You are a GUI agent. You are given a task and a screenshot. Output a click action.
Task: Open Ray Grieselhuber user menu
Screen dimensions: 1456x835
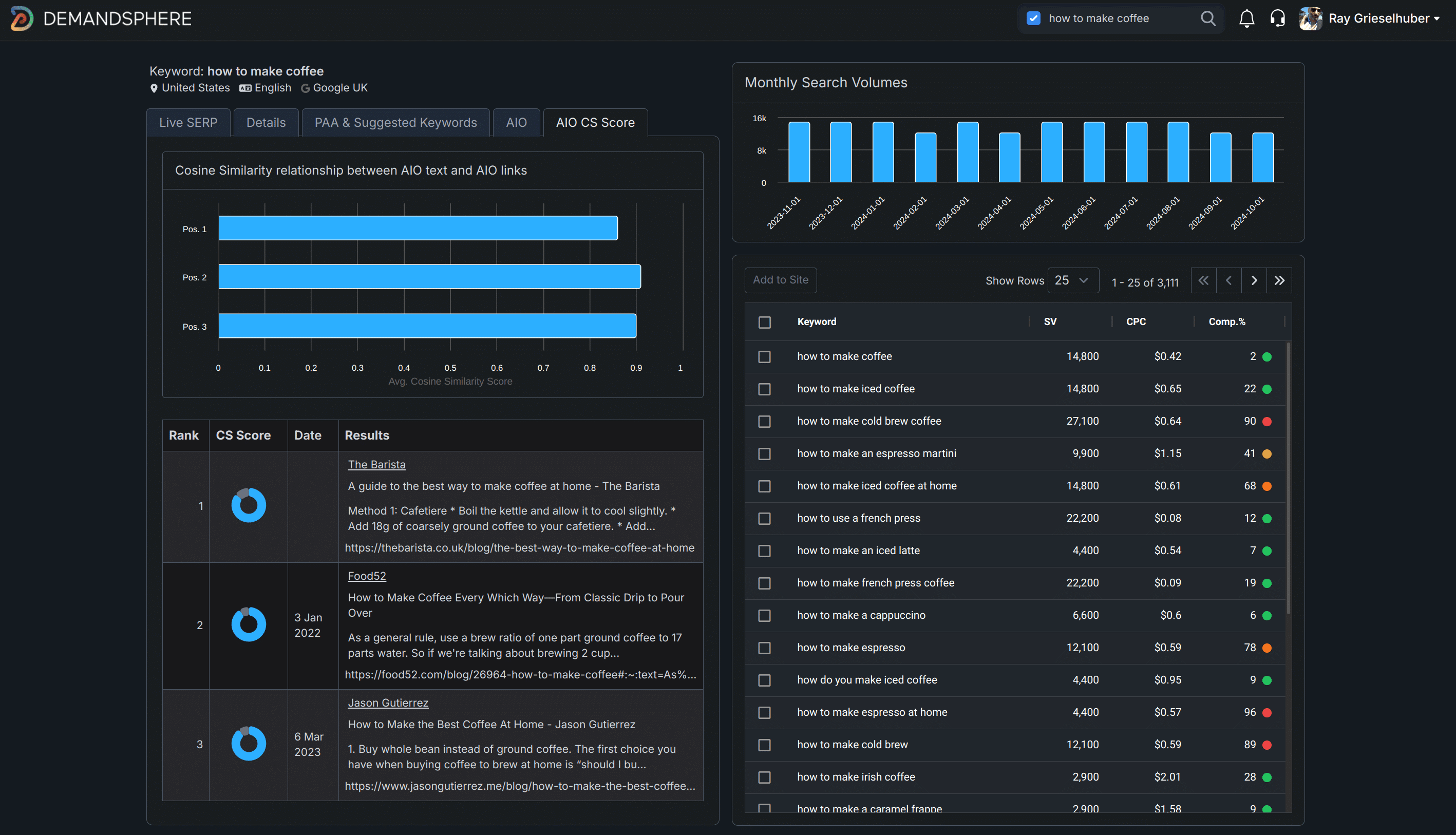click(x=1384, y=18)
